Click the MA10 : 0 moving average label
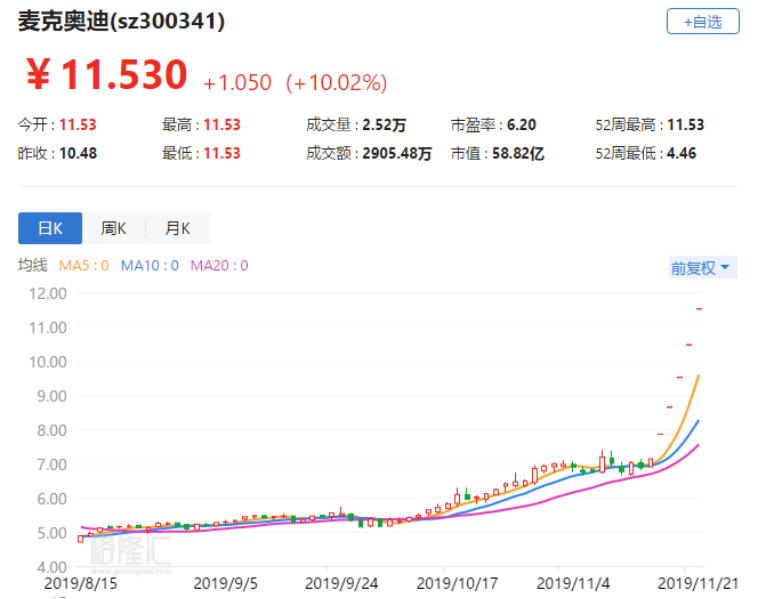Image resolution: width=775 pixels, height=599 pixels. (149, 265)
